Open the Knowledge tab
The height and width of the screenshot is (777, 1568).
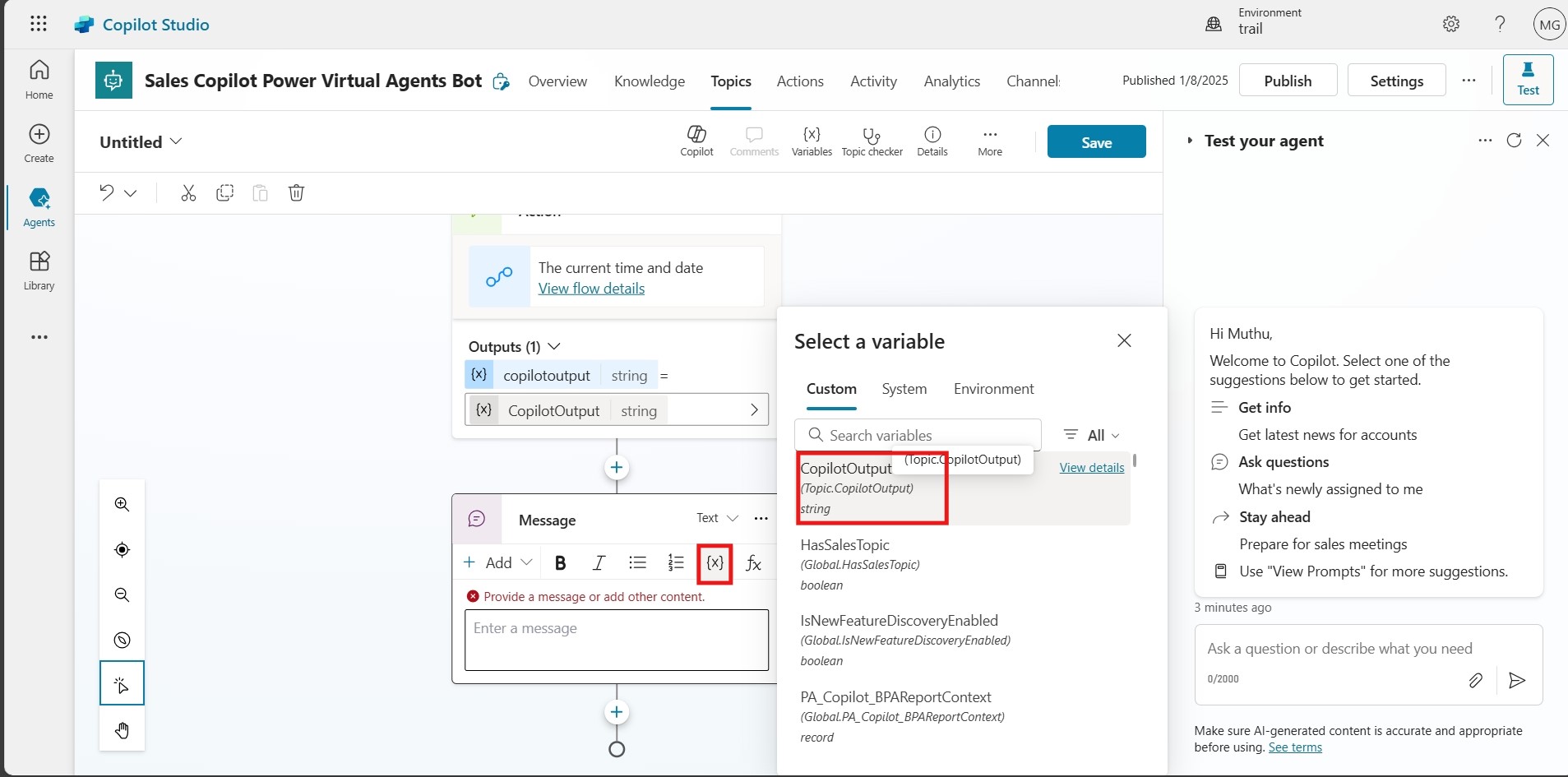point(649,81)
